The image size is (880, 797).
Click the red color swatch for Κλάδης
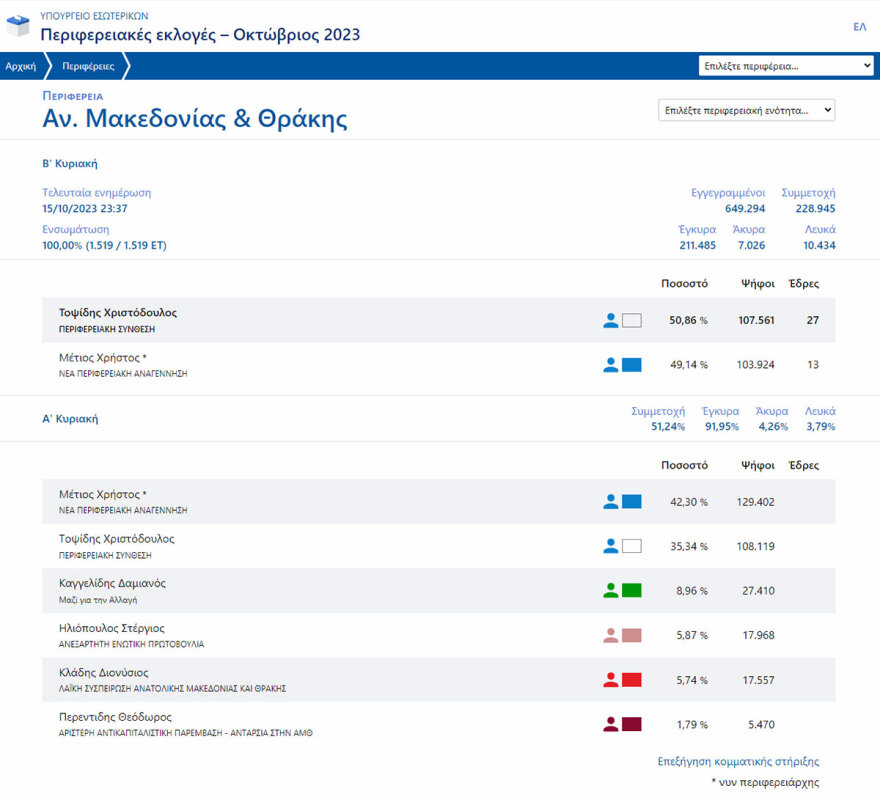point(631,681)
